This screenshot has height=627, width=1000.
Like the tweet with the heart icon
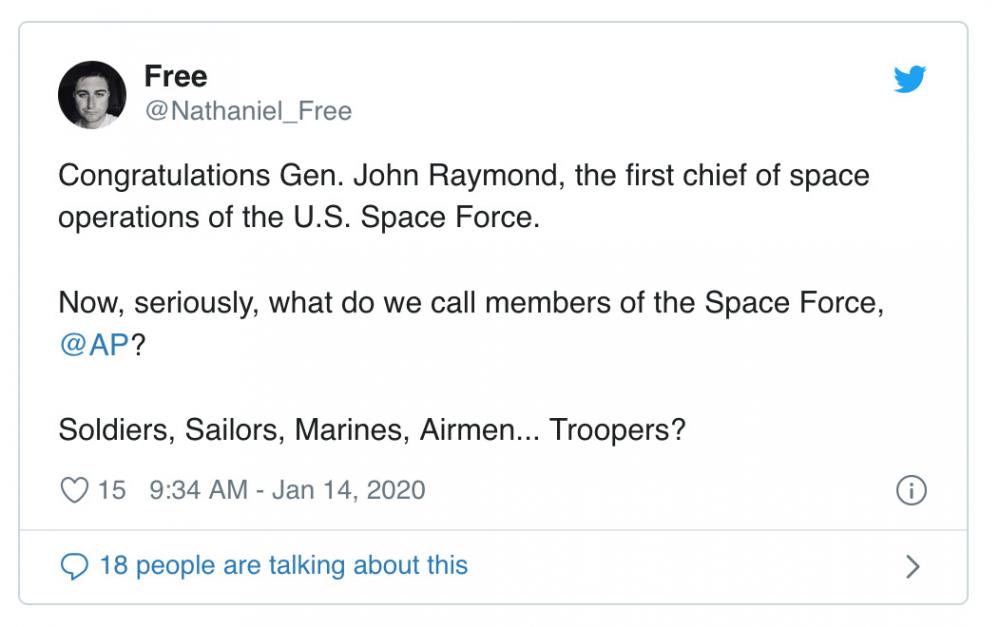(x=74, y=490)
